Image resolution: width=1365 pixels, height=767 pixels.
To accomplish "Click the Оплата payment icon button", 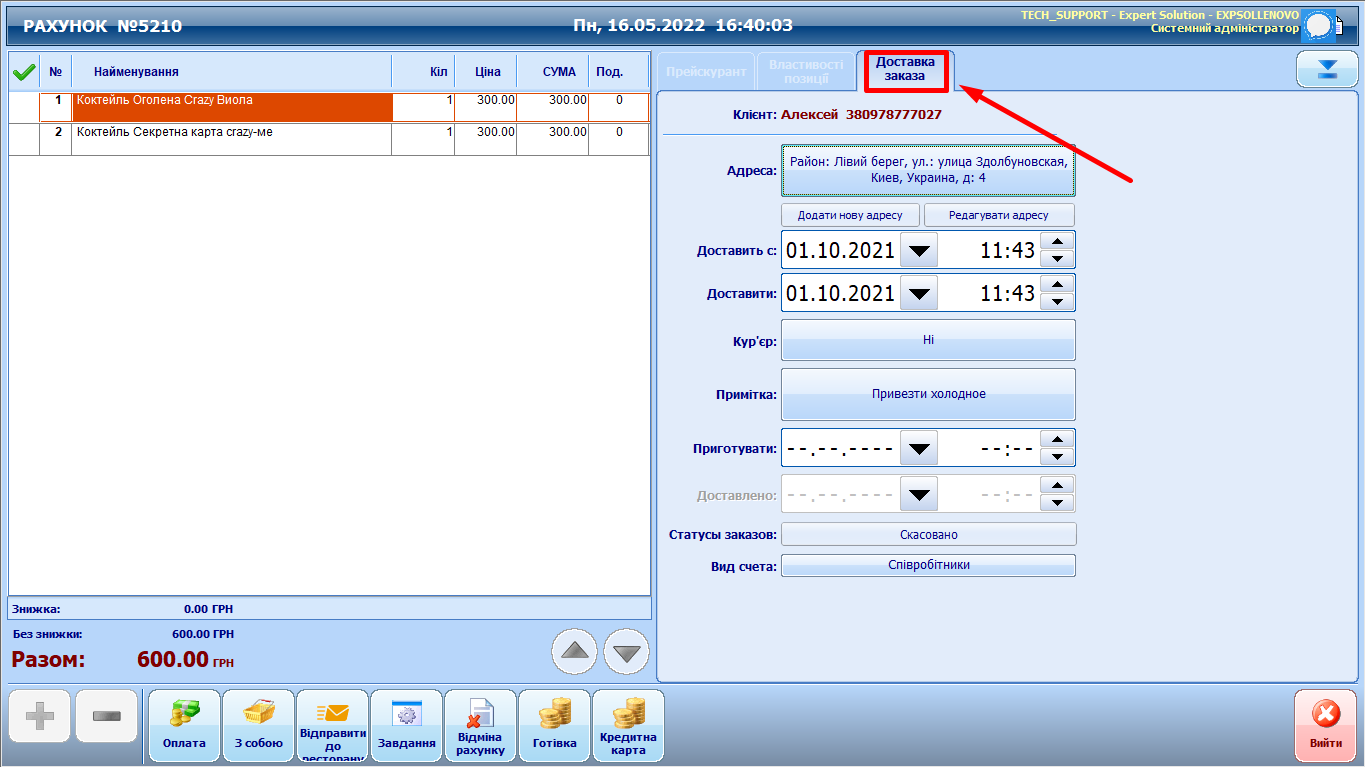I will 184,725.
